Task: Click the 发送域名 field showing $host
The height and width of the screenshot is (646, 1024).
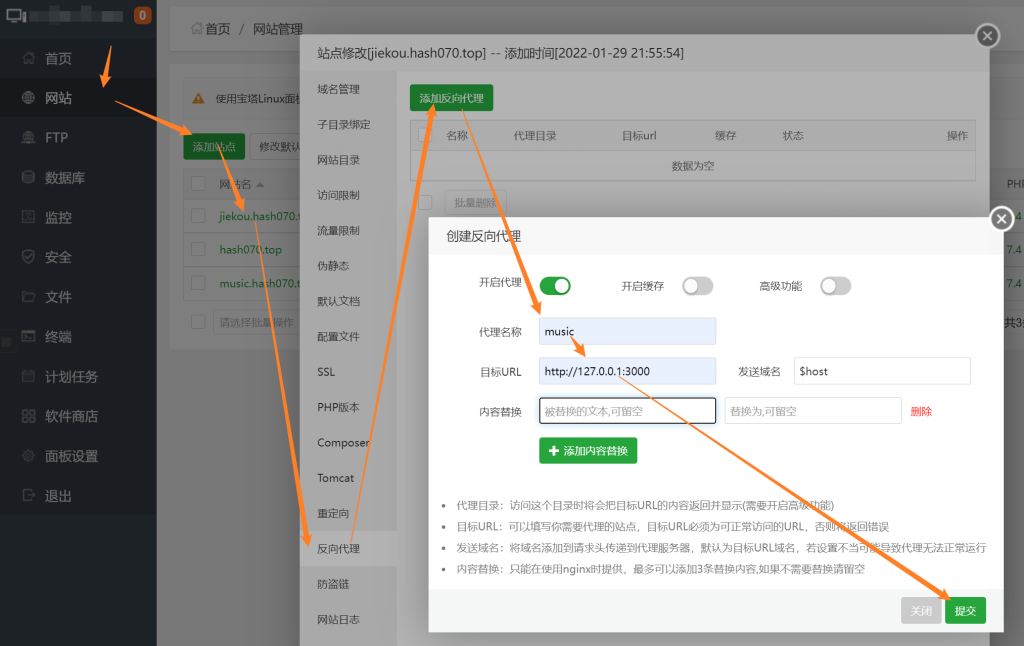Action: (882, 371)
